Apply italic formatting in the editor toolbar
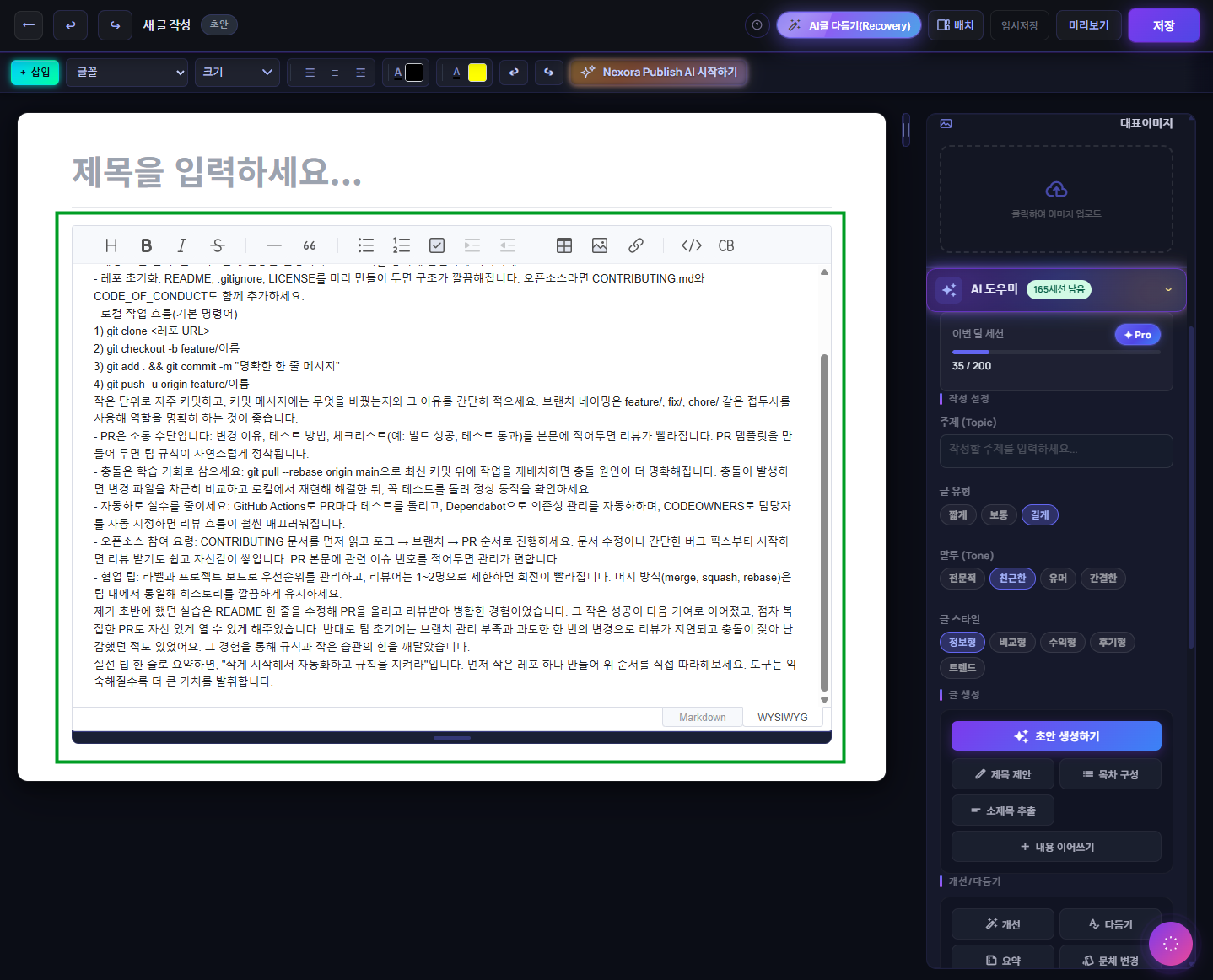The width and height of the screenshot is (1213, 980). point(181,245)
